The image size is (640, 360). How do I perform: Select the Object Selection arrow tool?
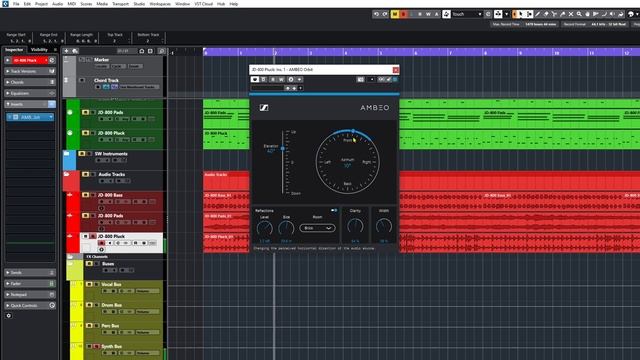click(520, 14)
